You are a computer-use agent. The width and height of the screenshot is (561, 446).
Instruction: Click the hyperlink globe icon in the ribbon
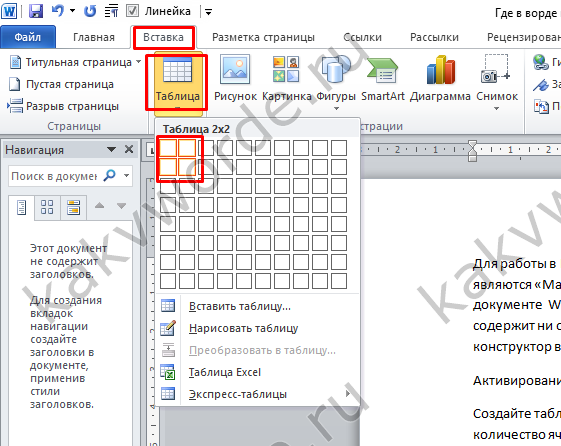[540, 62]
